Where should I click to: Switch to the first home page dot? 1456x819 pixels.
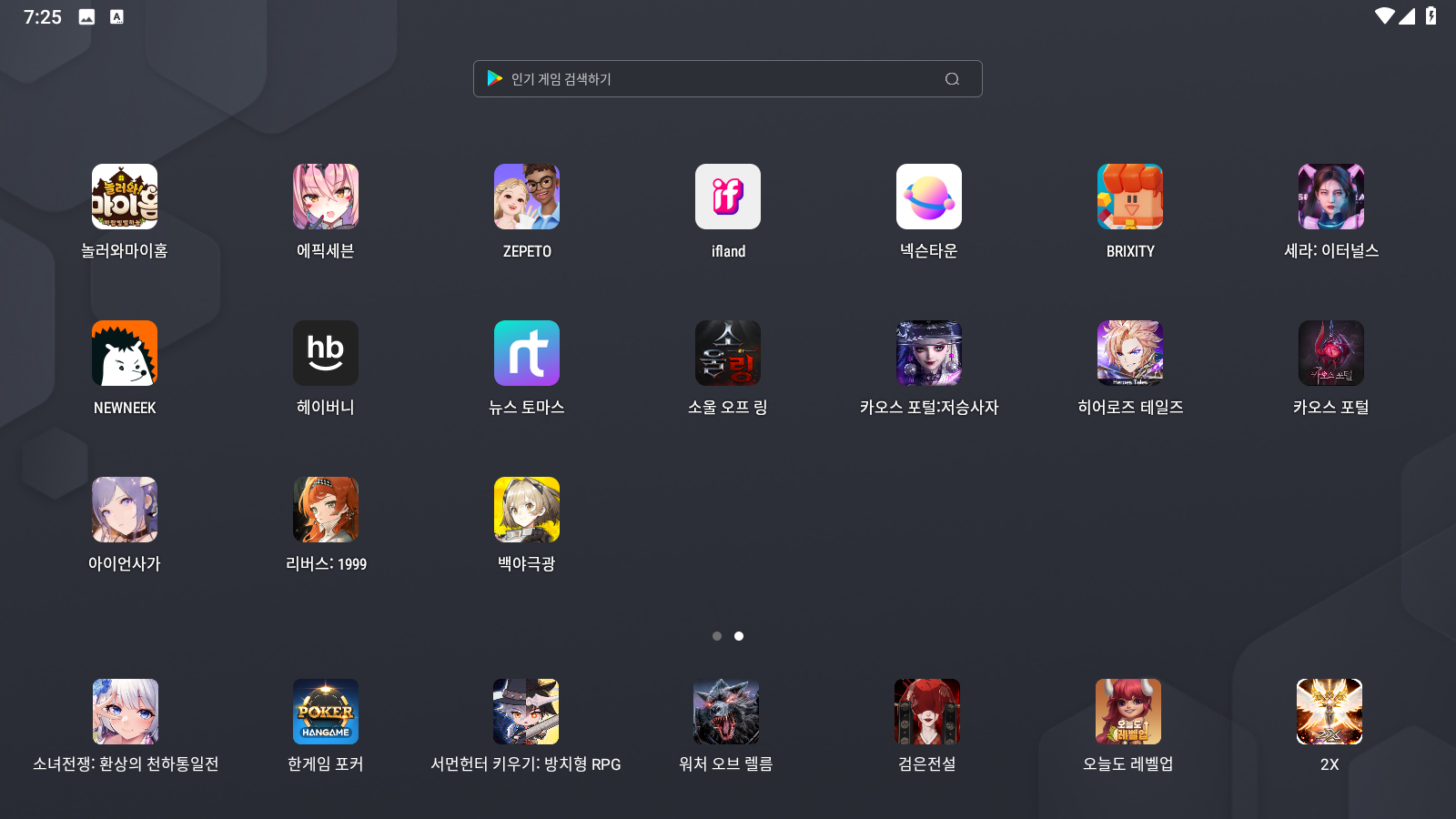coord(717,636)
